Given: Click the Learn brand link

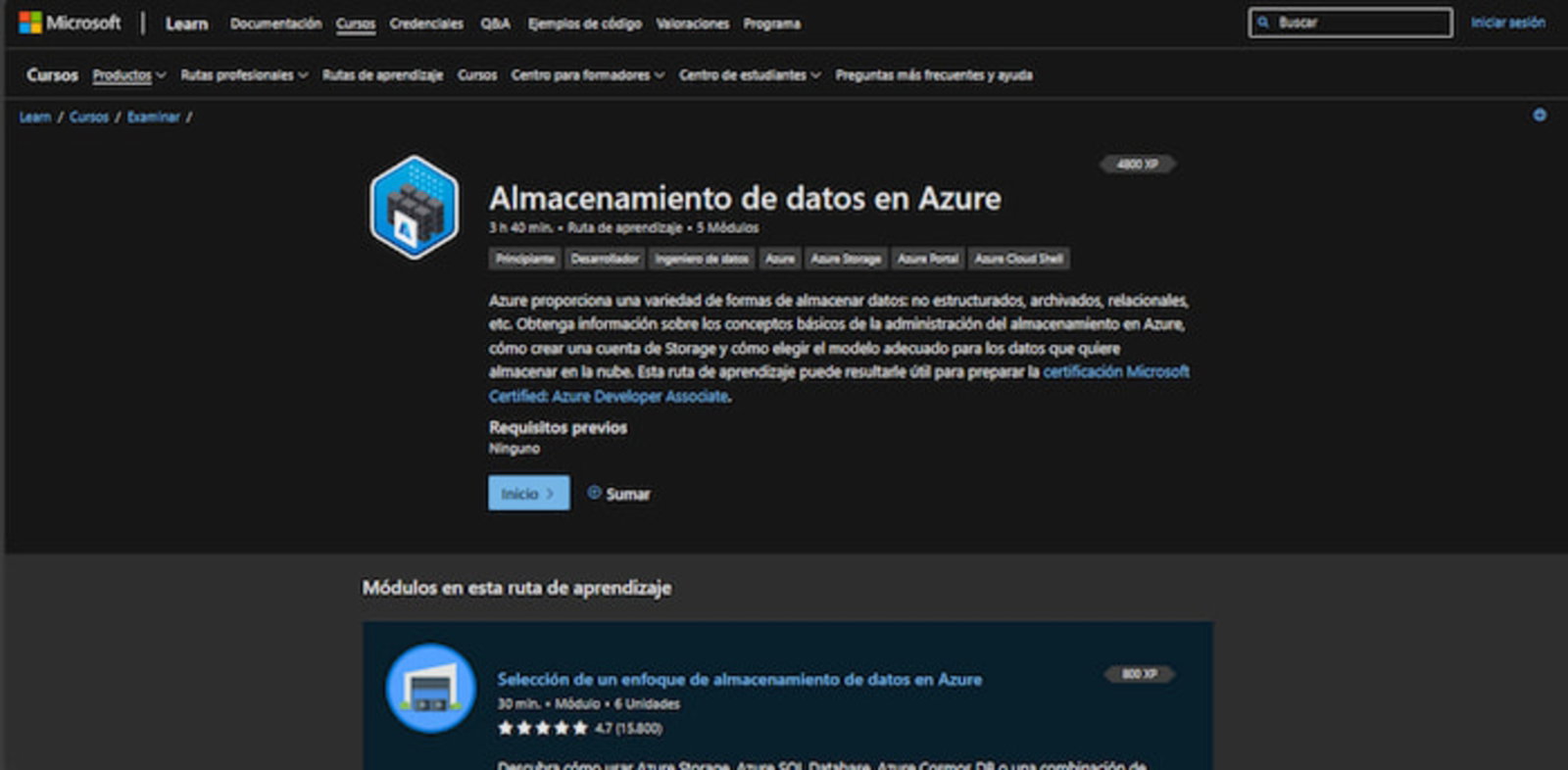Looking at the screenshot, I should [x=186, y=24].
